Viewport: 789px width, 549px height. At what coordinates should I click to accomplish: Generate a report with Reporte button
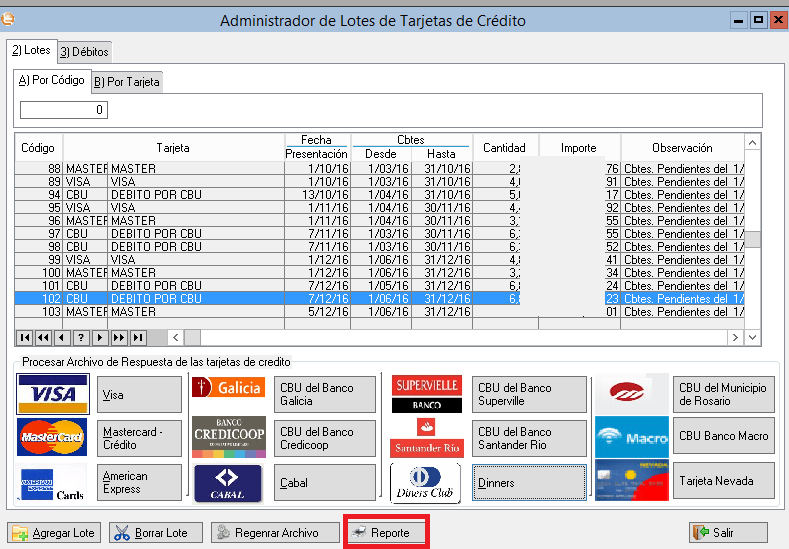coord(386,533)
